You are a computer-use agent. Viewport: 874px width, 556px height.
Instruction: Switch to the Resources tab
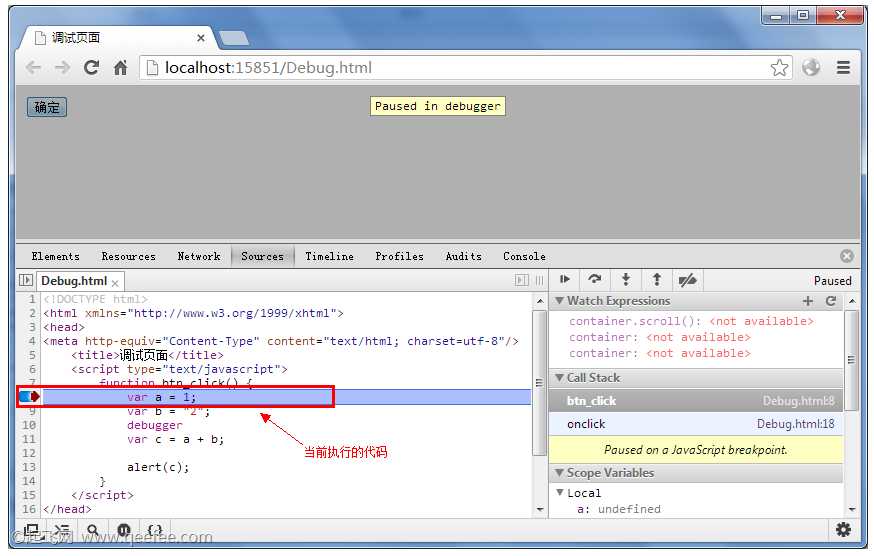[128, 256]
